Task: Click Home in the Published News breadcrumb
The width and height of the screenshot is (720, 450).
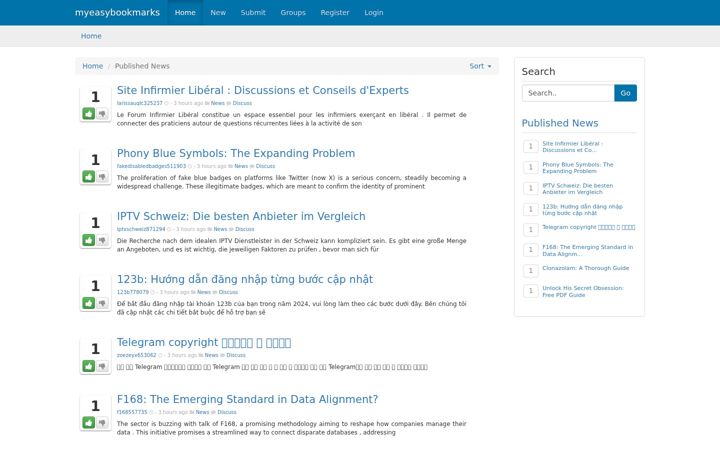Action: (x=93, y=66)
